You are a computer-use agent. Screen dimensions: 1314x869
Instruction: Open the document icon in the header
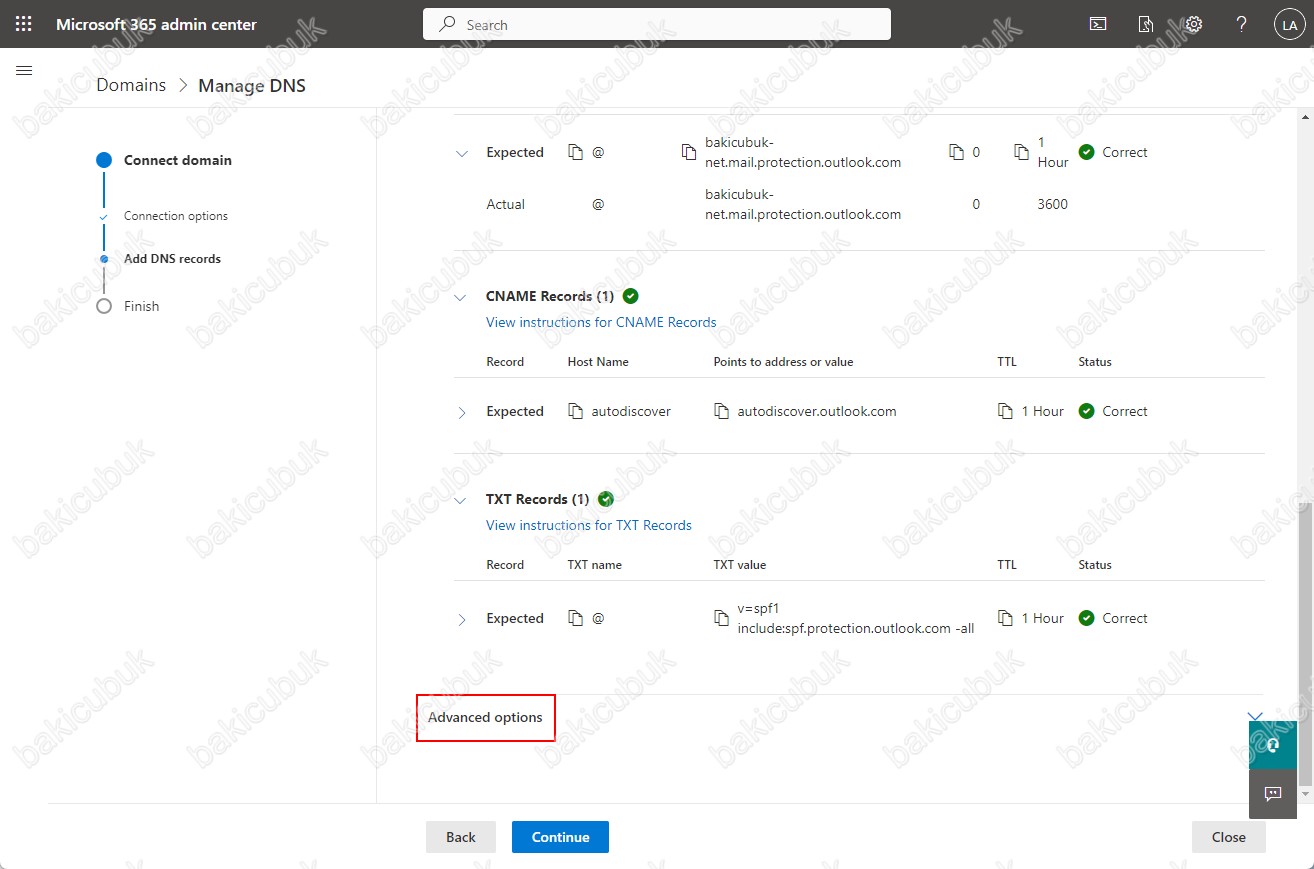click(x=1146, y=24)
